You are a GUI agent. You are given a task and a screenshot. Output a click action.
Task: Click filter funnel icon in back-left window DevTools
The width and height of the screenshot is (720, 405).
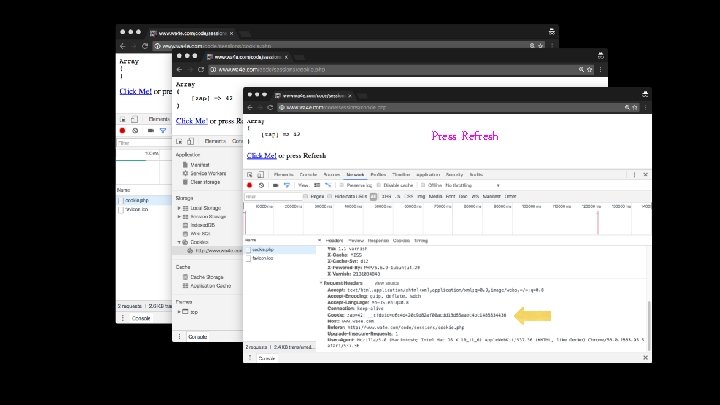tap(163, 131)
